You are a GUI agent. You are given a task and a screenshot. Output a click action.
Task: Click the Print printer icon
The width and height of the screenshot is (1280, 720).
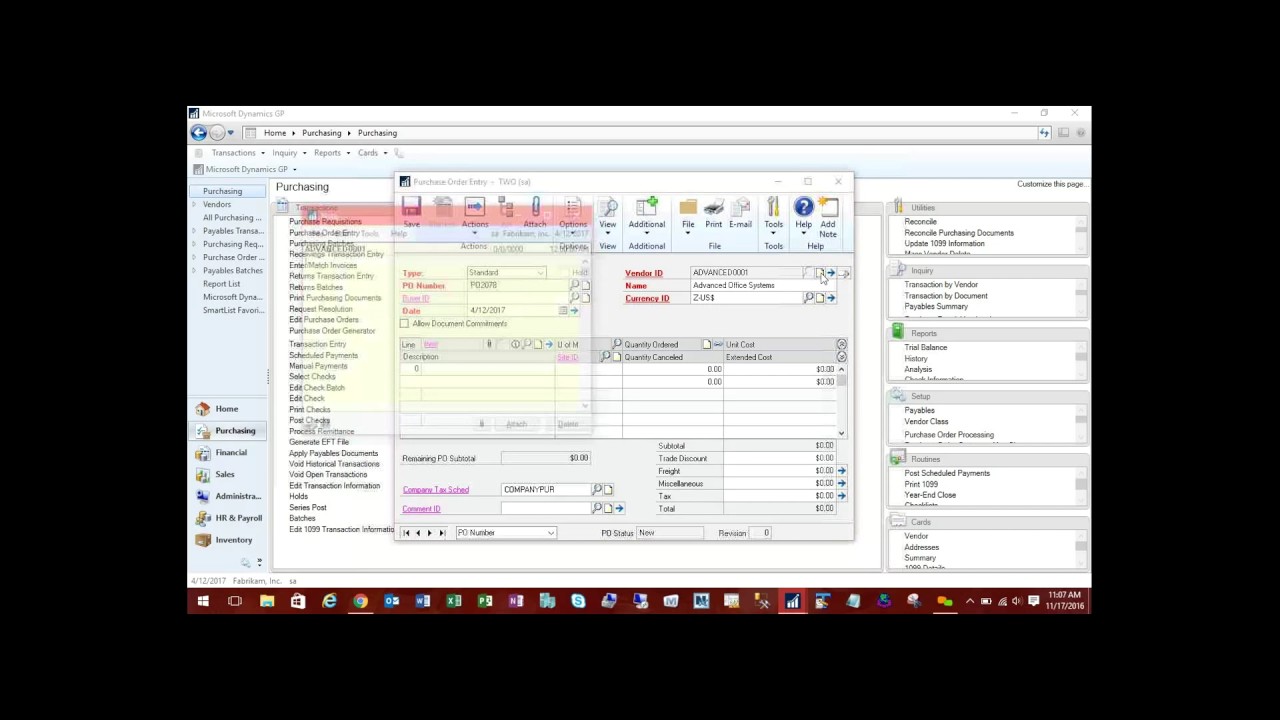click(714, 207)
